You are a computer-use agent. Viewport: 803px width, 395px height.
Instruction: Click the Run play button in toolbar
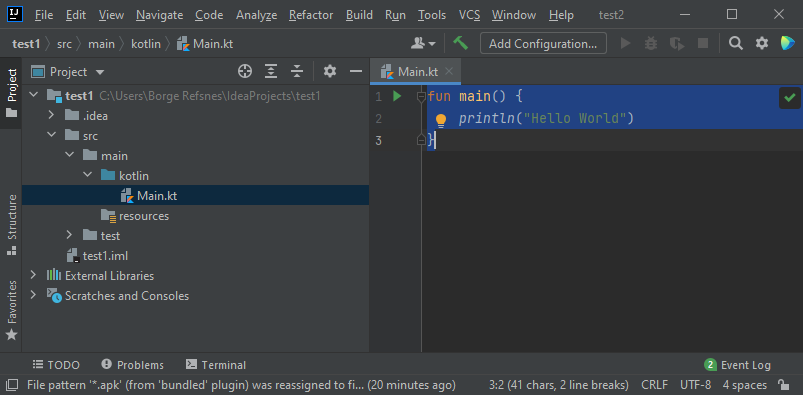tap(625, 44)
